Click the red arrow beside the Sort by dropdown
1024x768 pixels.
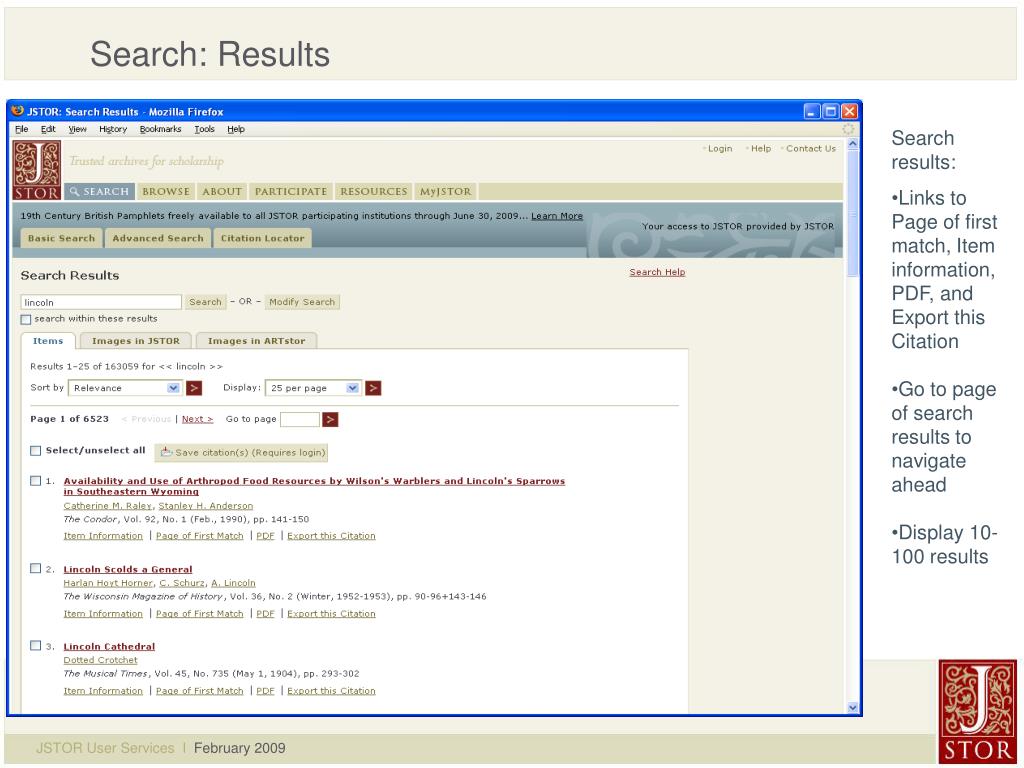click(194, 388)
